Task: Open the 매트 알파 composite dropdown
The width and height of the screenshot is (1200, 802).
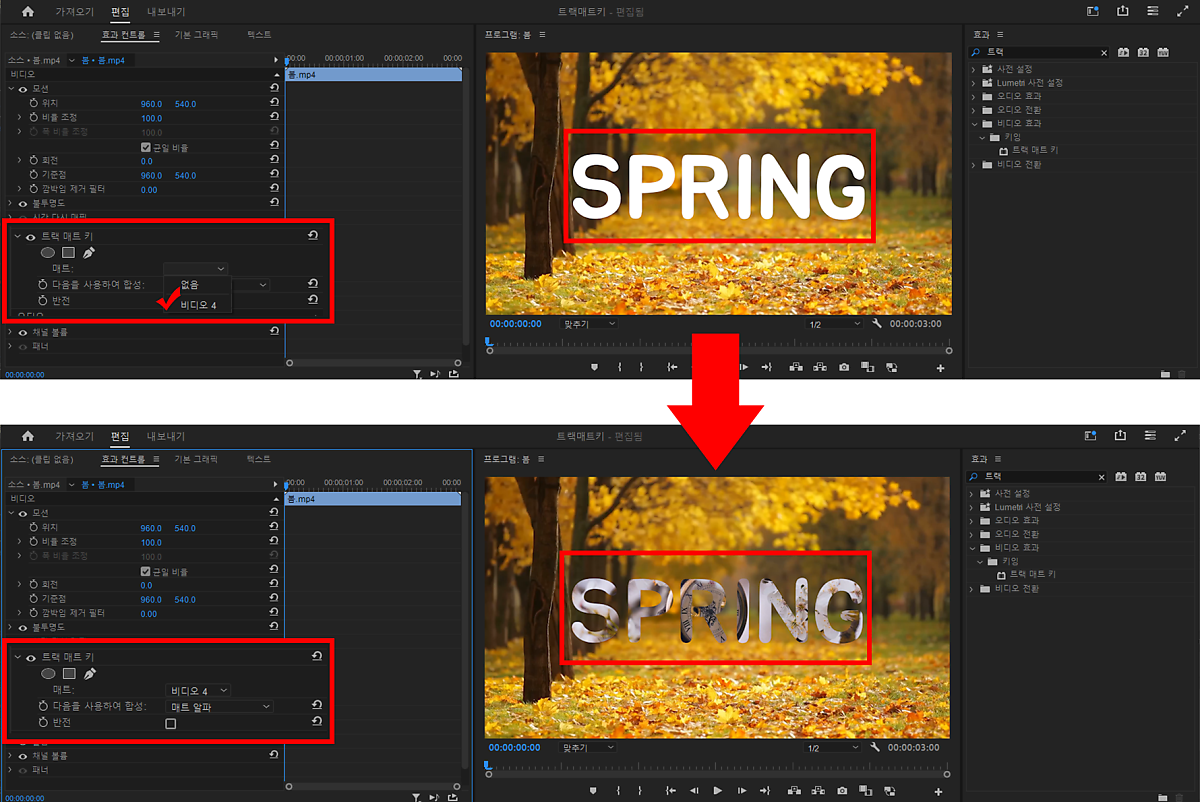Action: point(218,707)
